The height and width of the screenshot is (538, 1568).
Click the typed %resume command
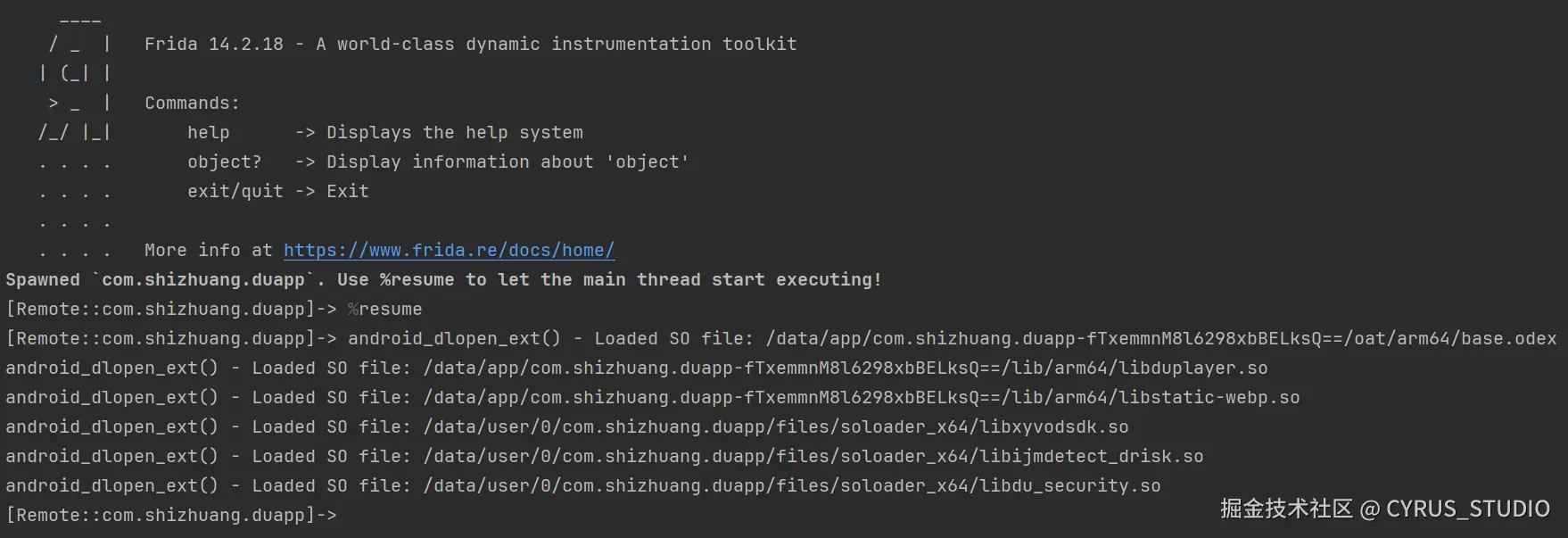point(384,310)
